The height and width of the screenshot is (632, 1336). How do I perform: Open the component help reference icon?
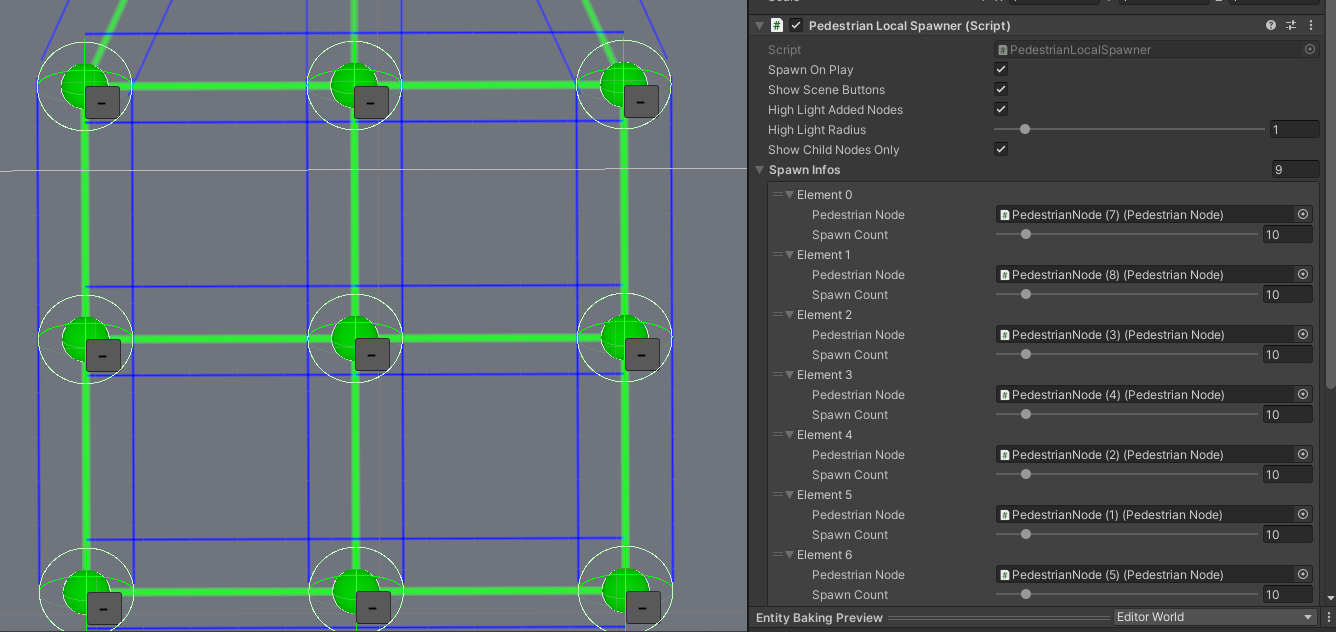pyautogui.click(x=1271, y=25)
